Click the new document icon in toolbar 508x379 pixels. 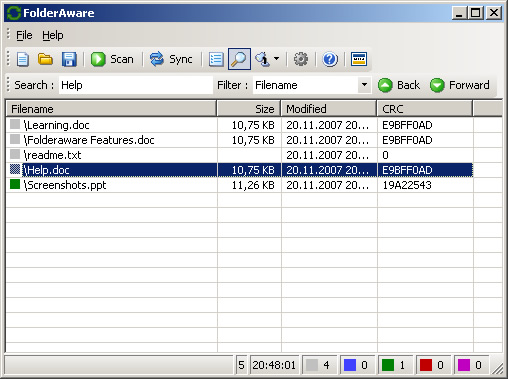(23, 59)
